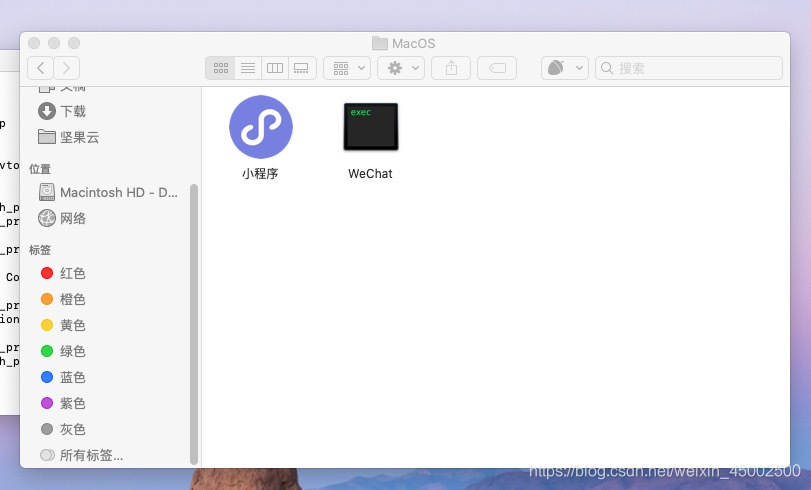The image size is (811, 490).
Task: Click the 小程序 file name label
Action: [260, 174]
